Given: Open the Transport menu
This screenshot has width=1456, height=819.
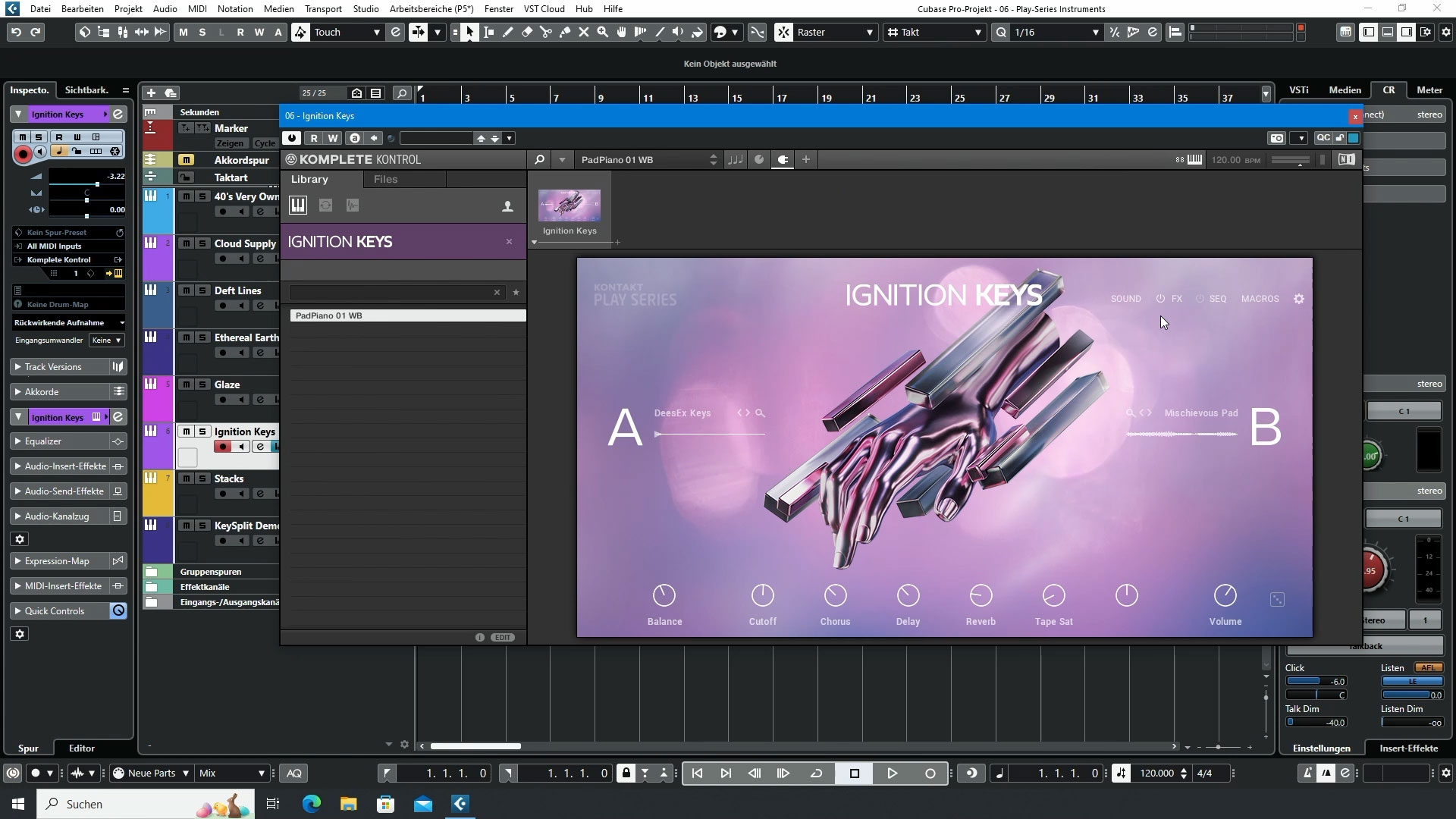Looking at the screenshot, I should coord(323,9).
